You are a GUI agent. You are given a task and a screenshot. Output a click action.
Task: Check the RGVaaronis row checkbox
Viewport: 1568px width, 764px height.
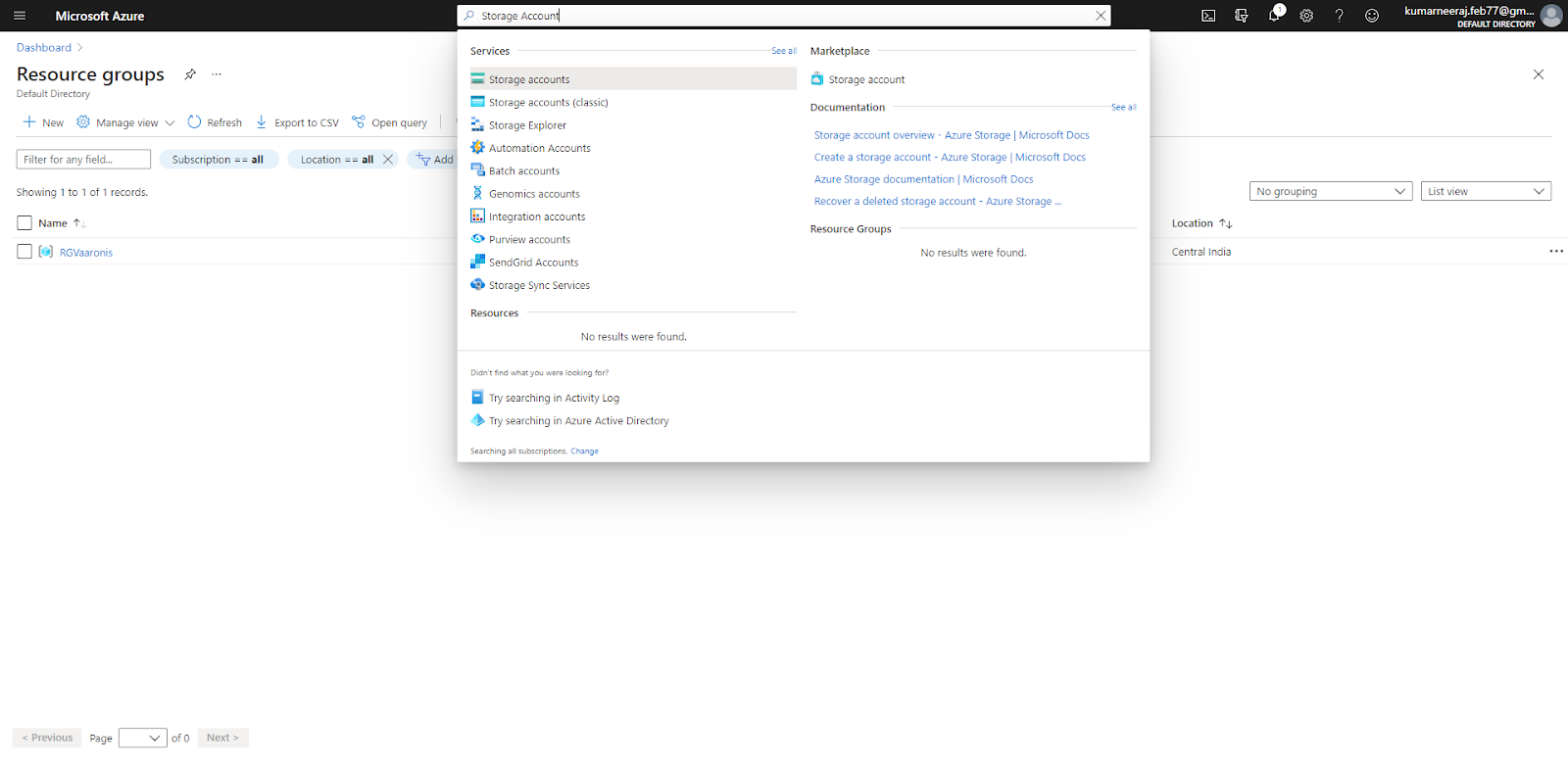[24, 252]
